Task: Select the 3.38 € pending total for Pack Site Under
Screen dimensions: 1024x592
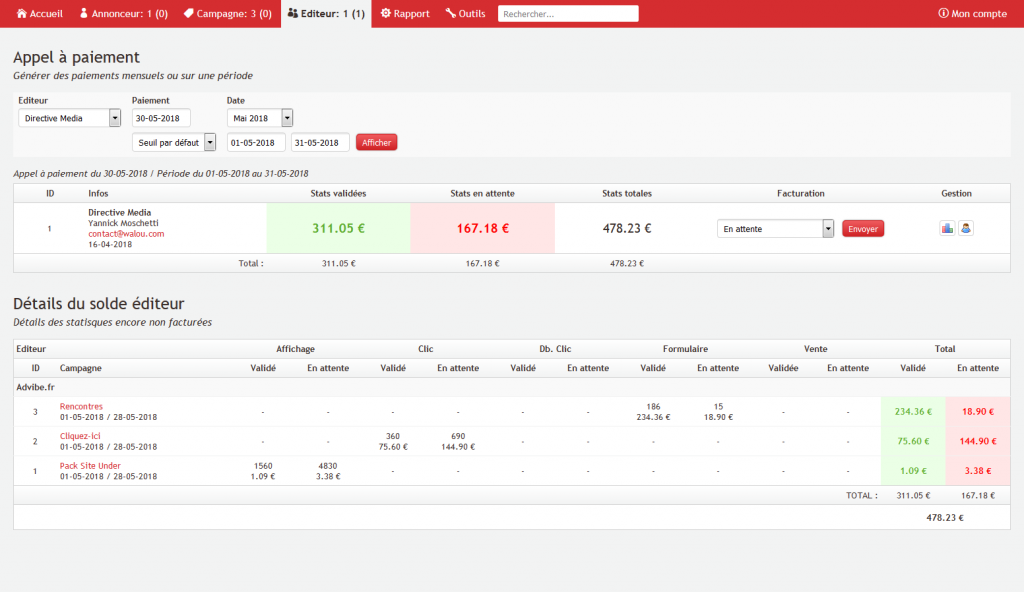Action: click(978, 470)
